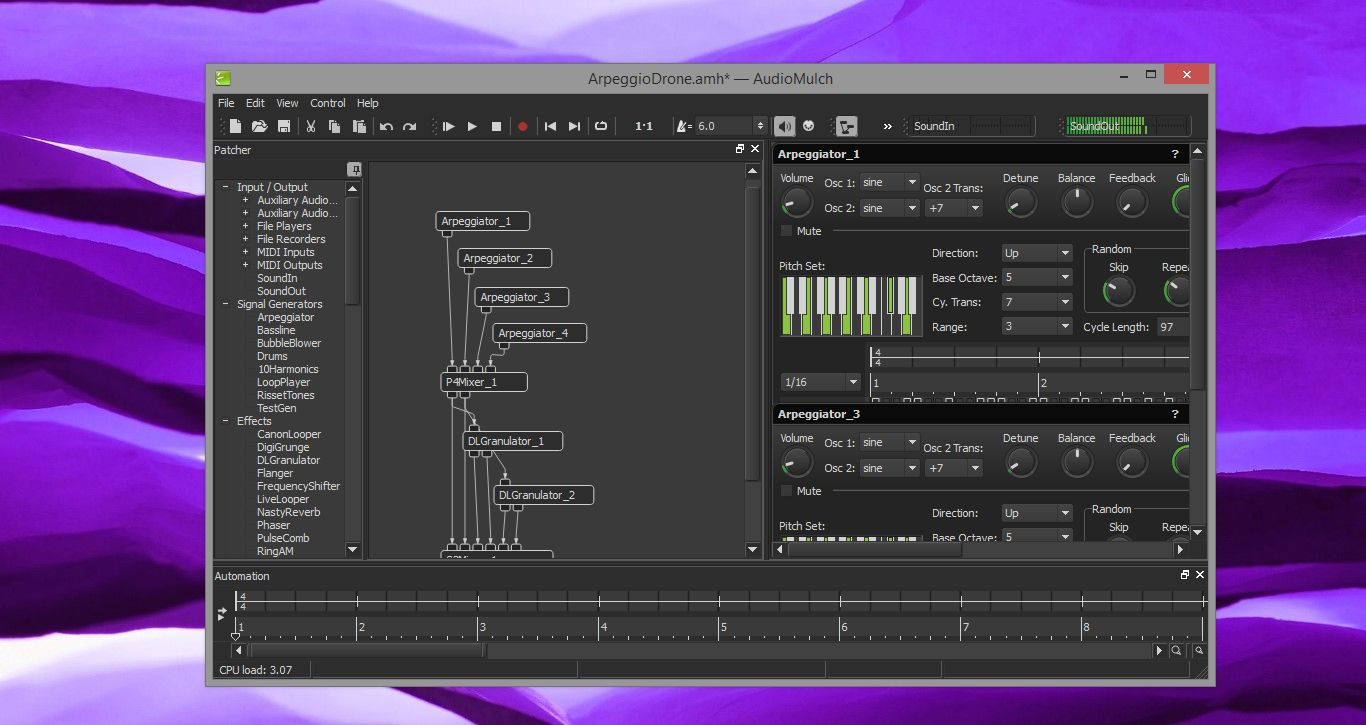Click the pin icon in the Patcher panel

[x=355, y=170]
